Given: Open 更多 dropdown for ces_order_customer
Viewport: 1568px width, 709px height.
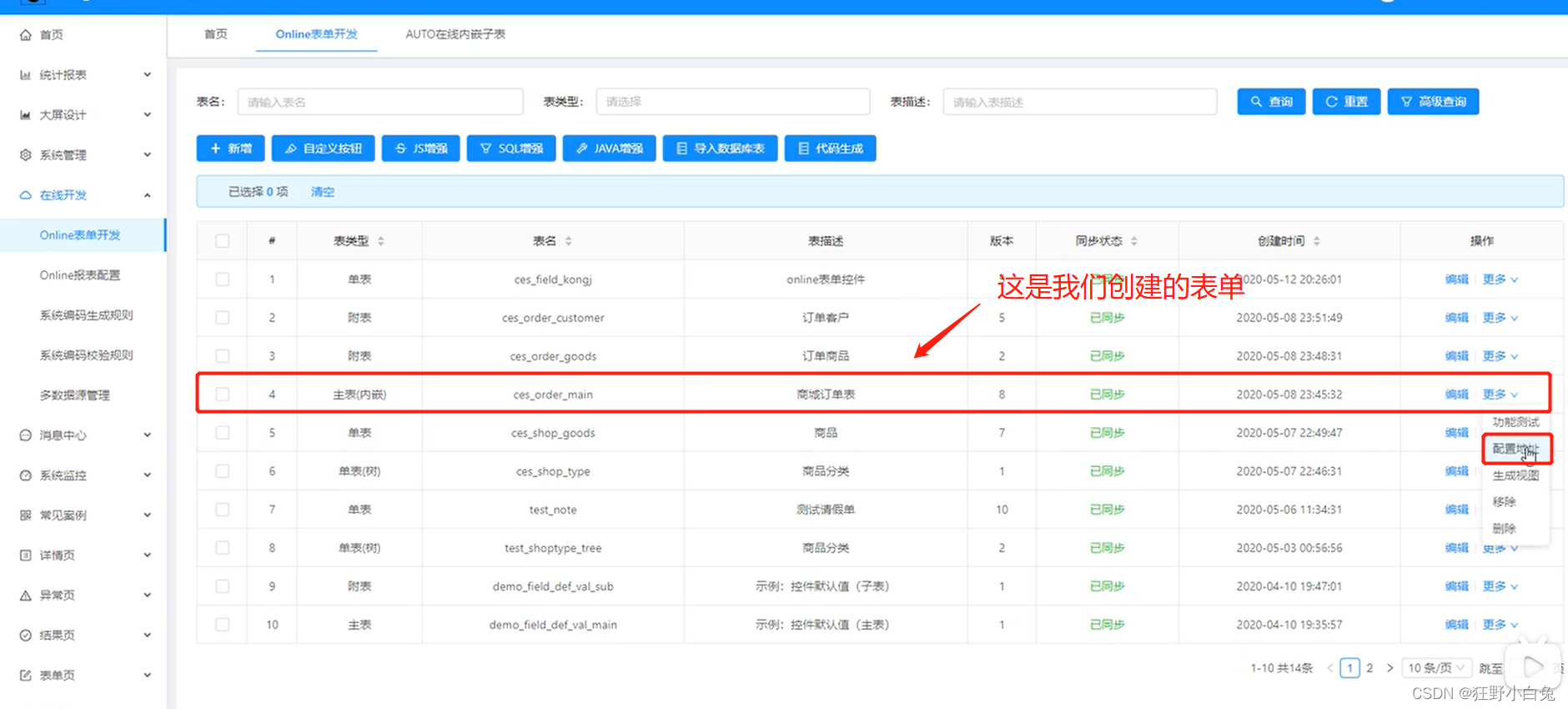Looking at the screenshot, I should point(1500,318).
